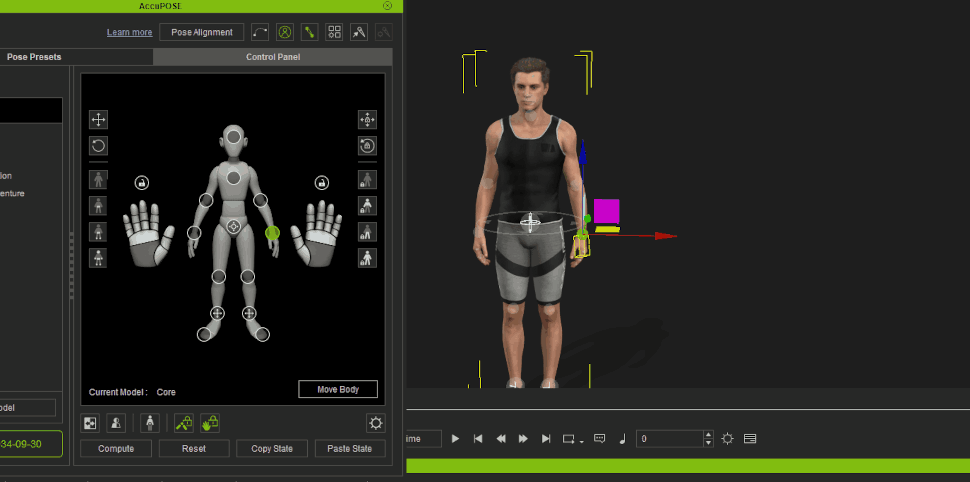Screen dimensions: 970x482
Task: Select the hip center control point on dummy
Action: (233, 226)
